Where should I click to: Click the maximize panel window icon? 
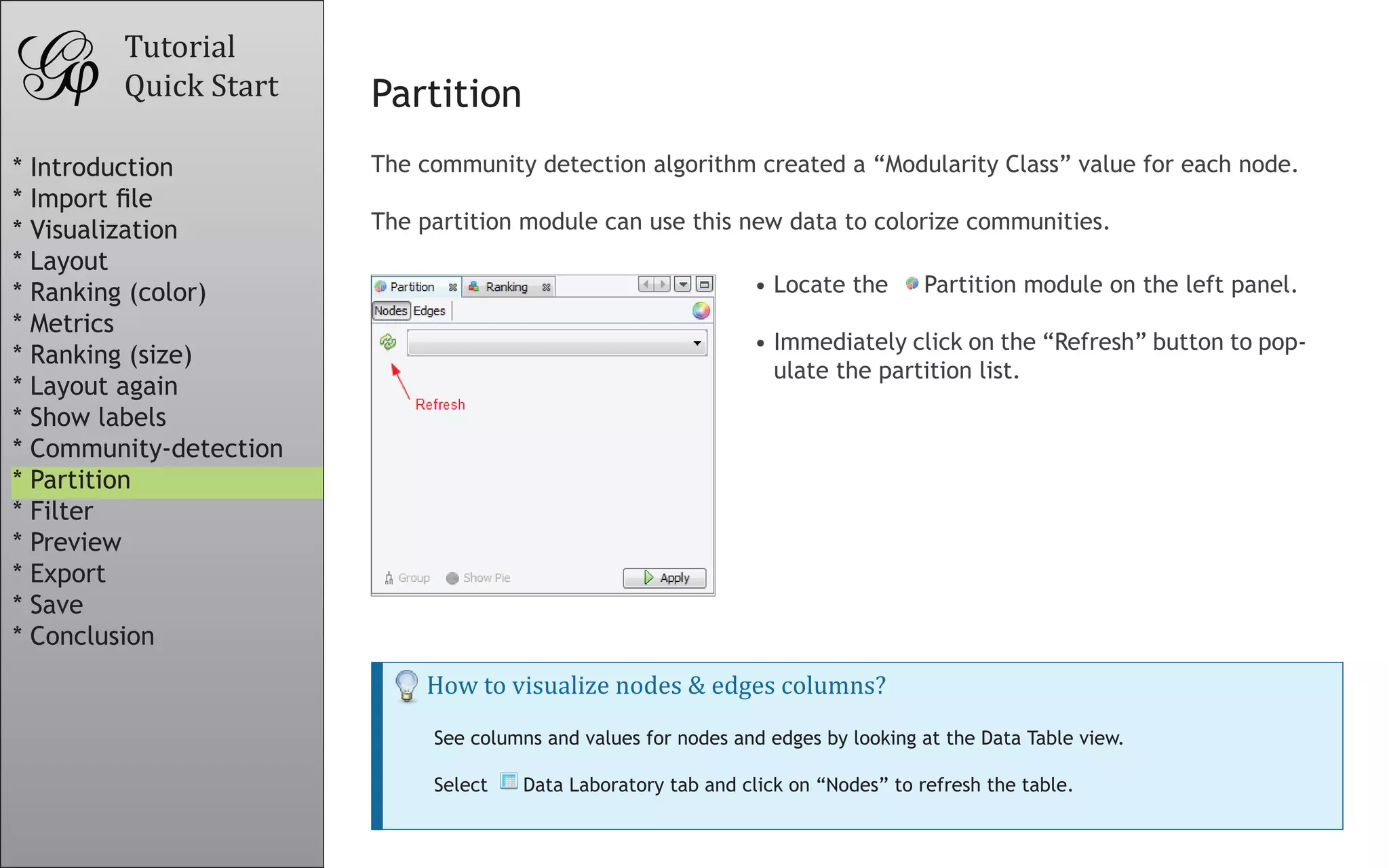coord(705,284)
